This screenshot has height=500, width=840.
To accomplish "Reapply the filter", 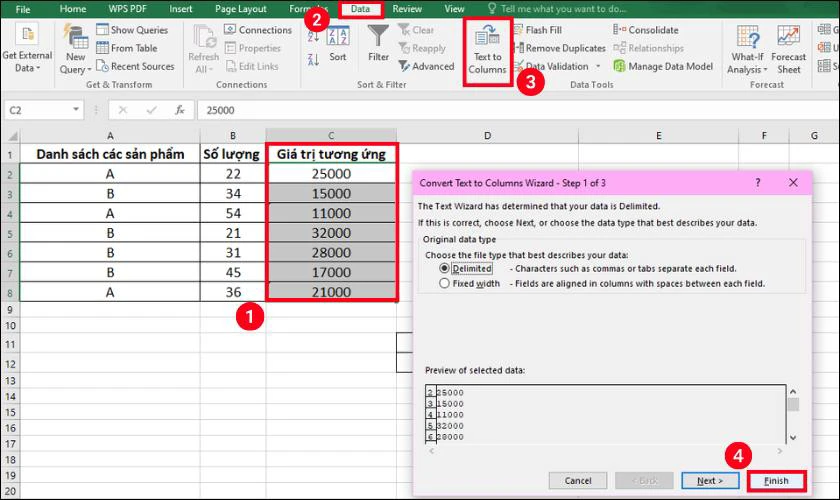I will [422, 48].
